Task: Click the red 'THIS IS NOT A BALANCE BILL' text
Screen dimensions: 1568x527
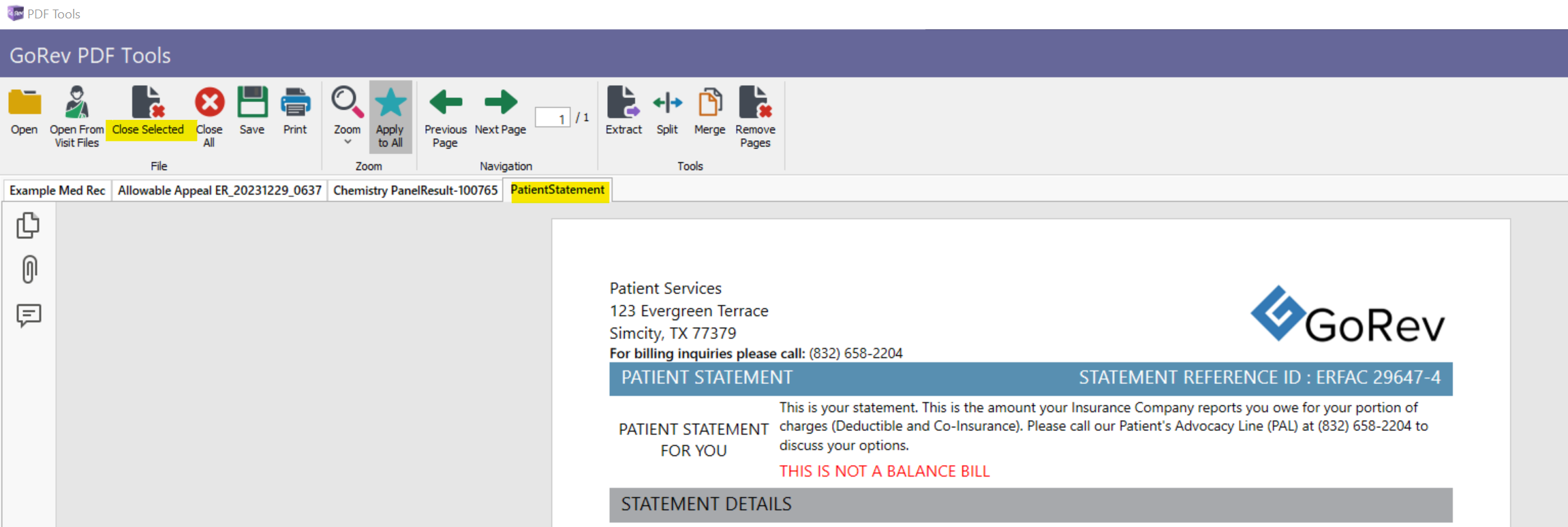Action: pyautogui.click(x=885, y=471)
